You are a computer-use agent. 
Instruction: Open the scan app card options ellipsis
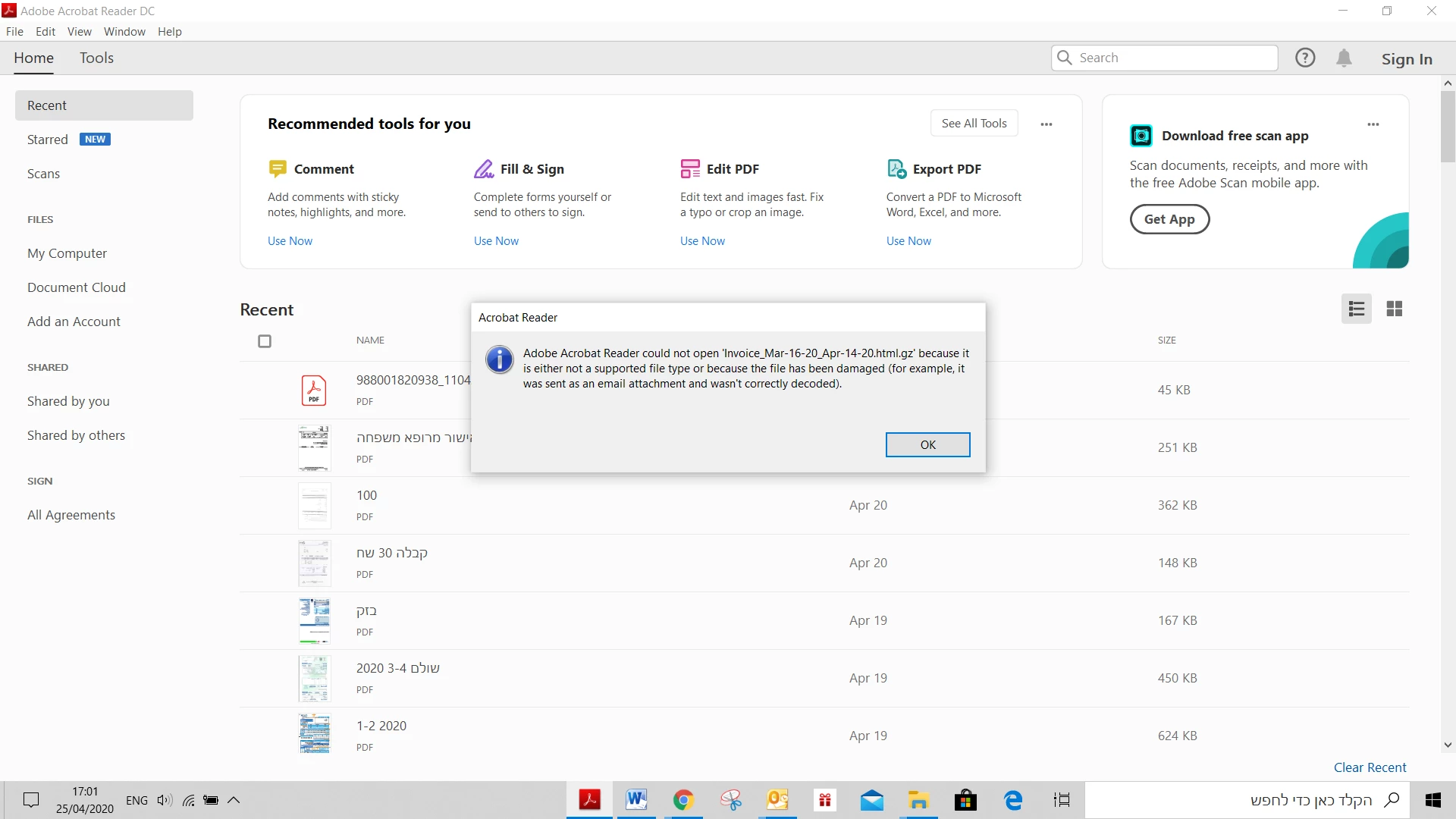(x=1373, y=124)
